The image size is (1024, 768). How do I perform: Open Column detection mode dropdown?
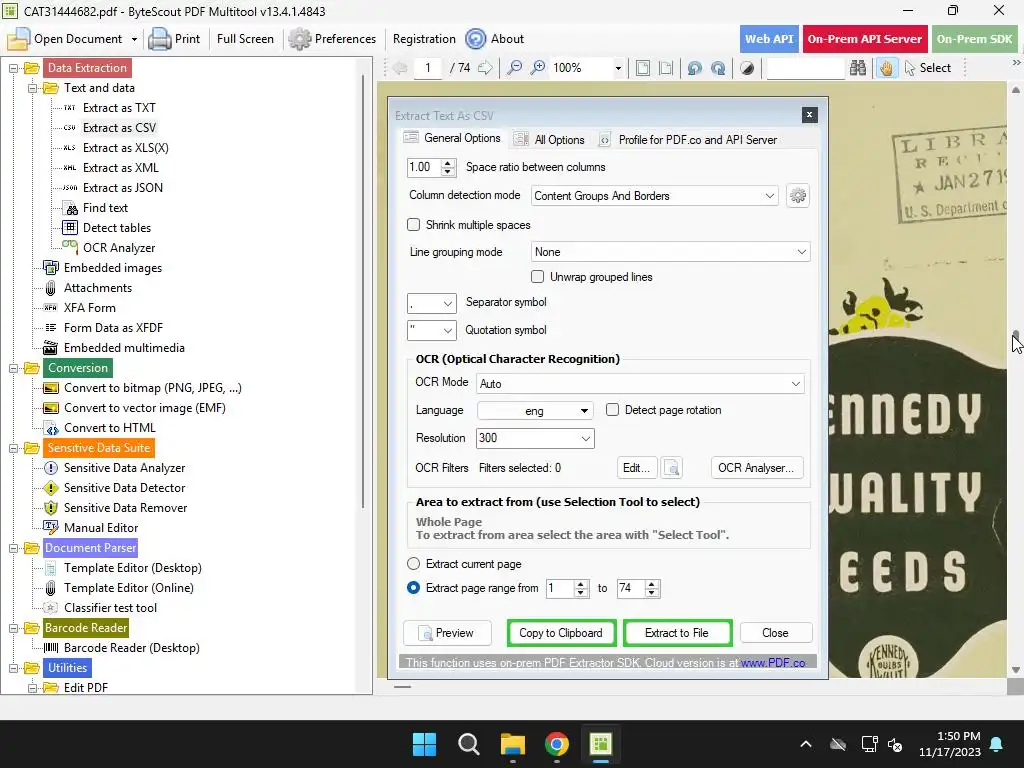pyautogui.click(x=654, y=196)
